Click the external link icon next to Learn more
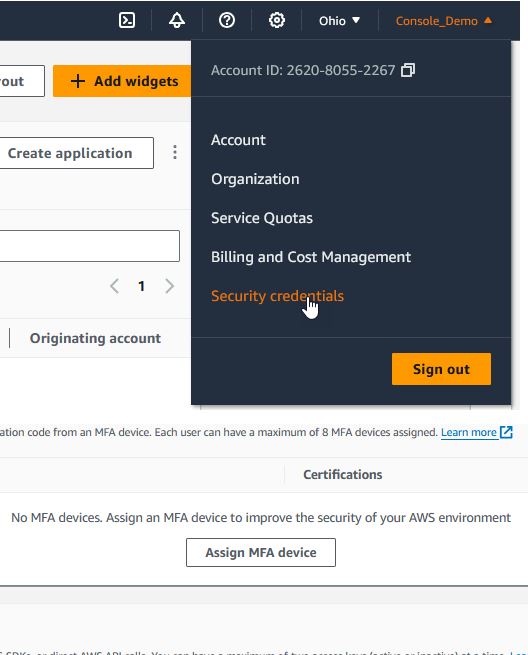The width and height of the screenshot is (528, 655). (506, 432)
